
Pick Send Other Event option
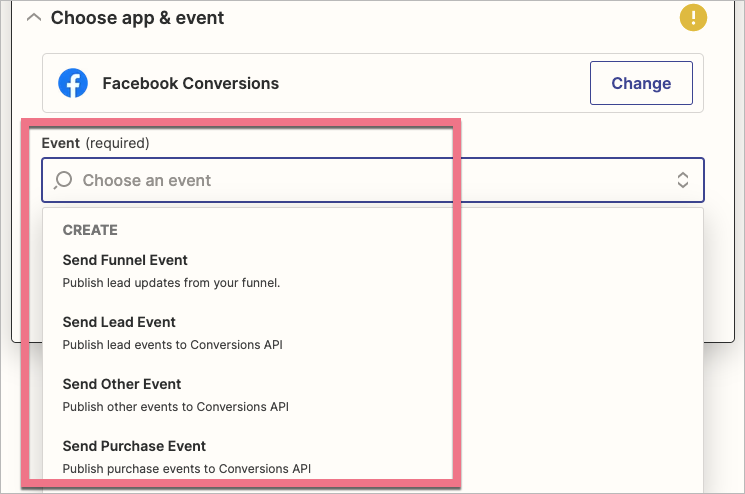pyautogui.click(x=121, y=384)
